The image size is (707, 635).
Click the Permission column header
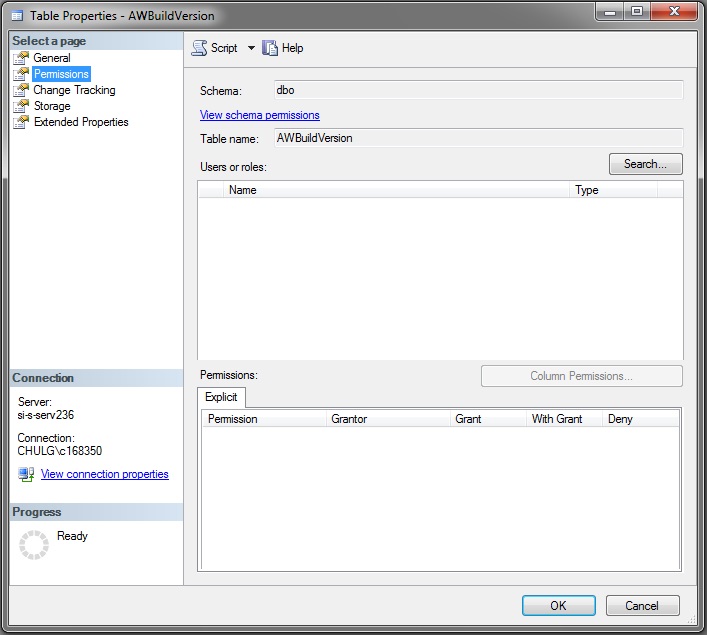tap(264, 419)
